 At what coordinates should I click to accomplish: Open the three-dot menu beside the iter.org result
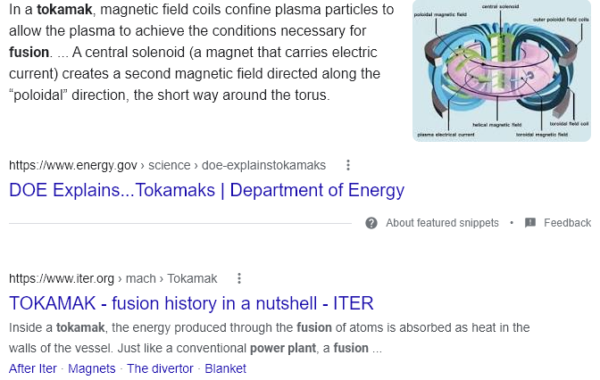point(239,279)
